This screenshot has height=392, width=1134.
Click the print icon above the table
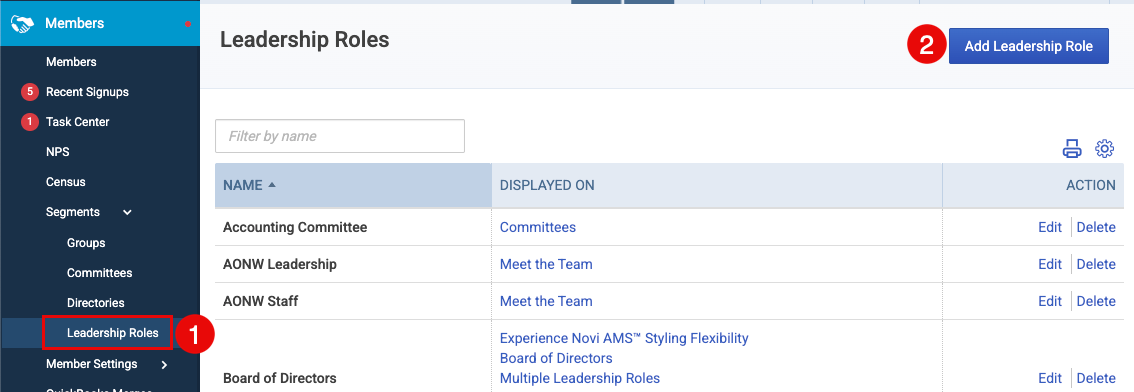click(1072, 149)
